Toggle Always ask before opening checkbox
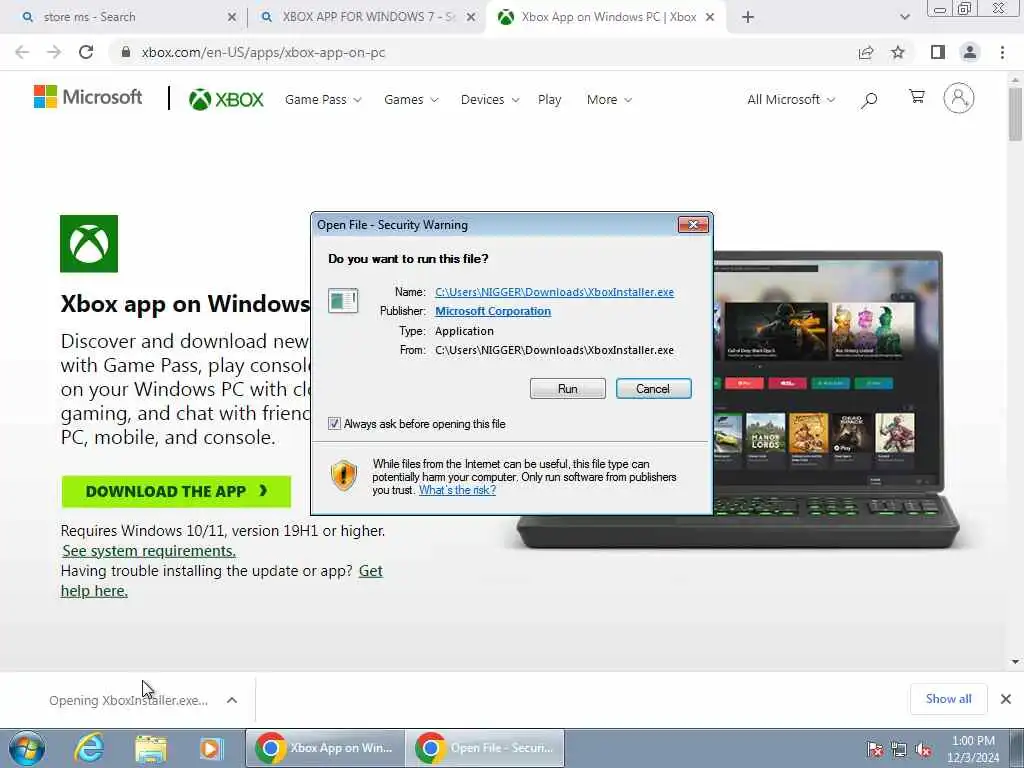 (x=334, y=424)
